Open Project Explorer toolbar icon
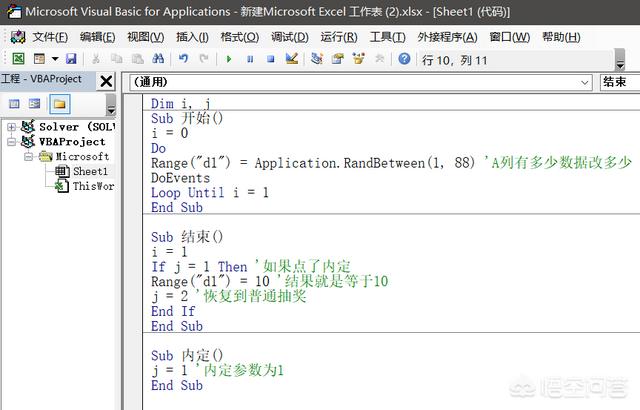640x410 pixels. coord(317,59)
